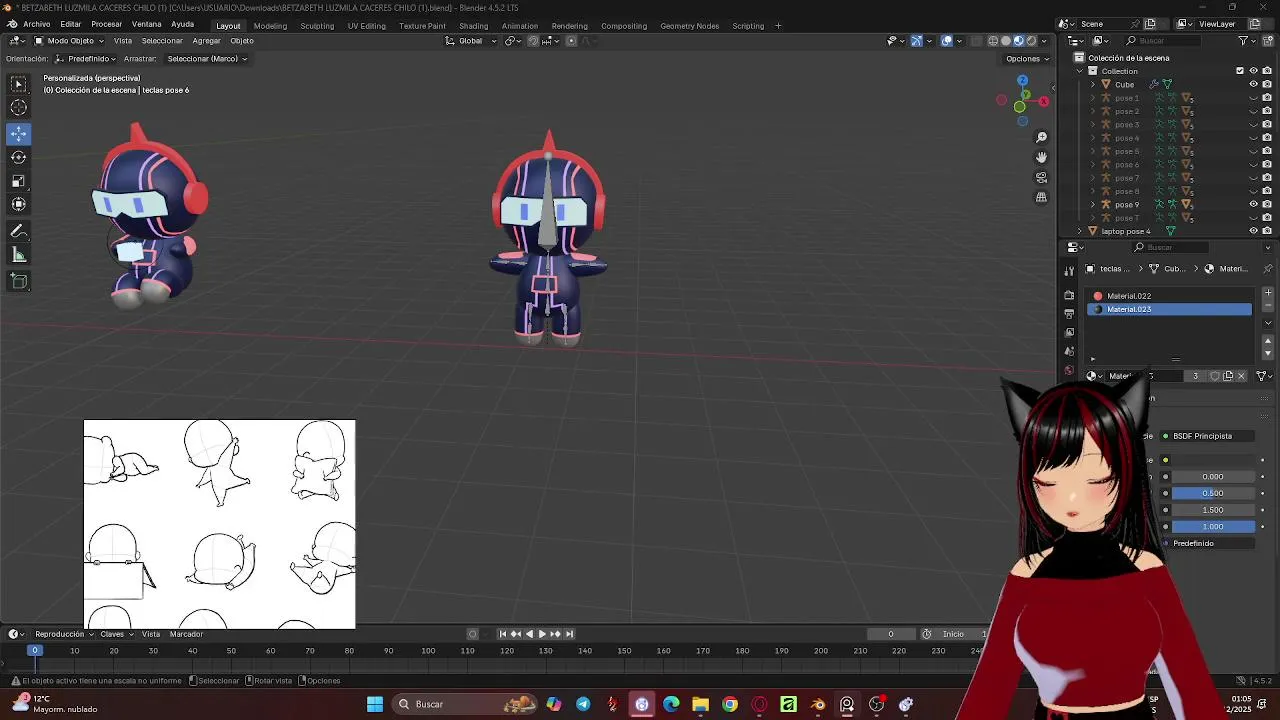Viewport: 1280px width, 720px height.
Task: Open the Predefinido orientation dropdown
Action: (88, 59)
